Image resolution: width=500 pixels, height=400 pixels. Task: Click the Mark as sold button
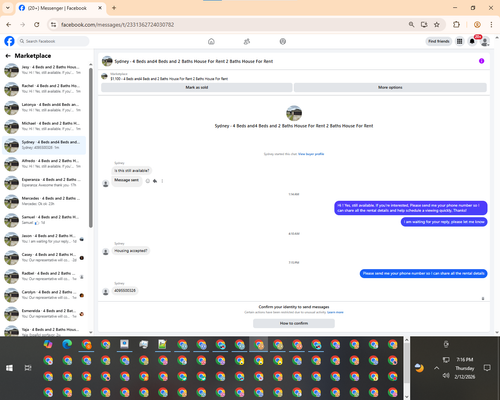click(x=197, y=87)
